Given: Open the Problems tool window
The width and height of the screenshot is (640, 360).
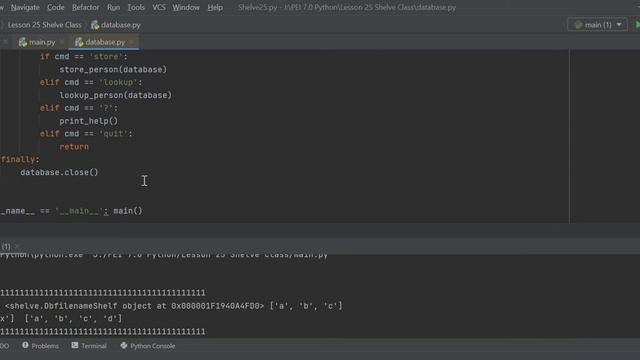Looking at the screenshot, I should [x=40, y=346].
